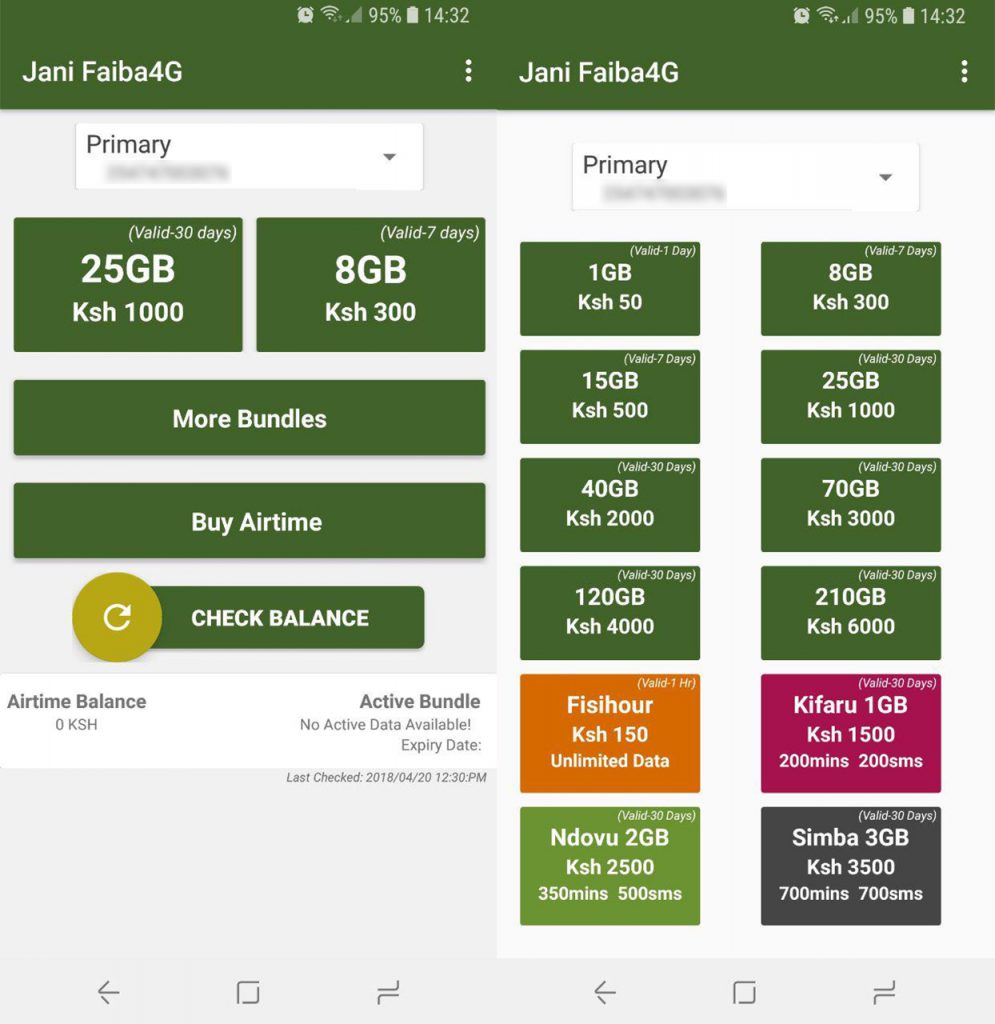Viewport: 995px width, 1024px height.
Task: Tap the home nav icon under the Airtime Balance screen
Action: tap(248, 992)
